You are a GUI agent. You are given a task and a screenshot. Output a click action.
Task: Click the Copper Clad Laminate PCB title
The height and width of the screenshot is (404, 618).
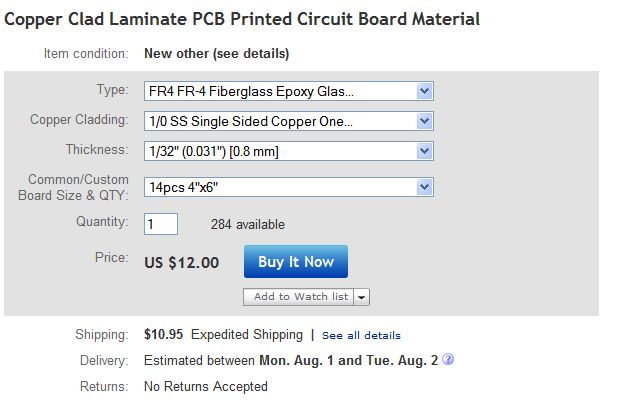tap(242, 19)
